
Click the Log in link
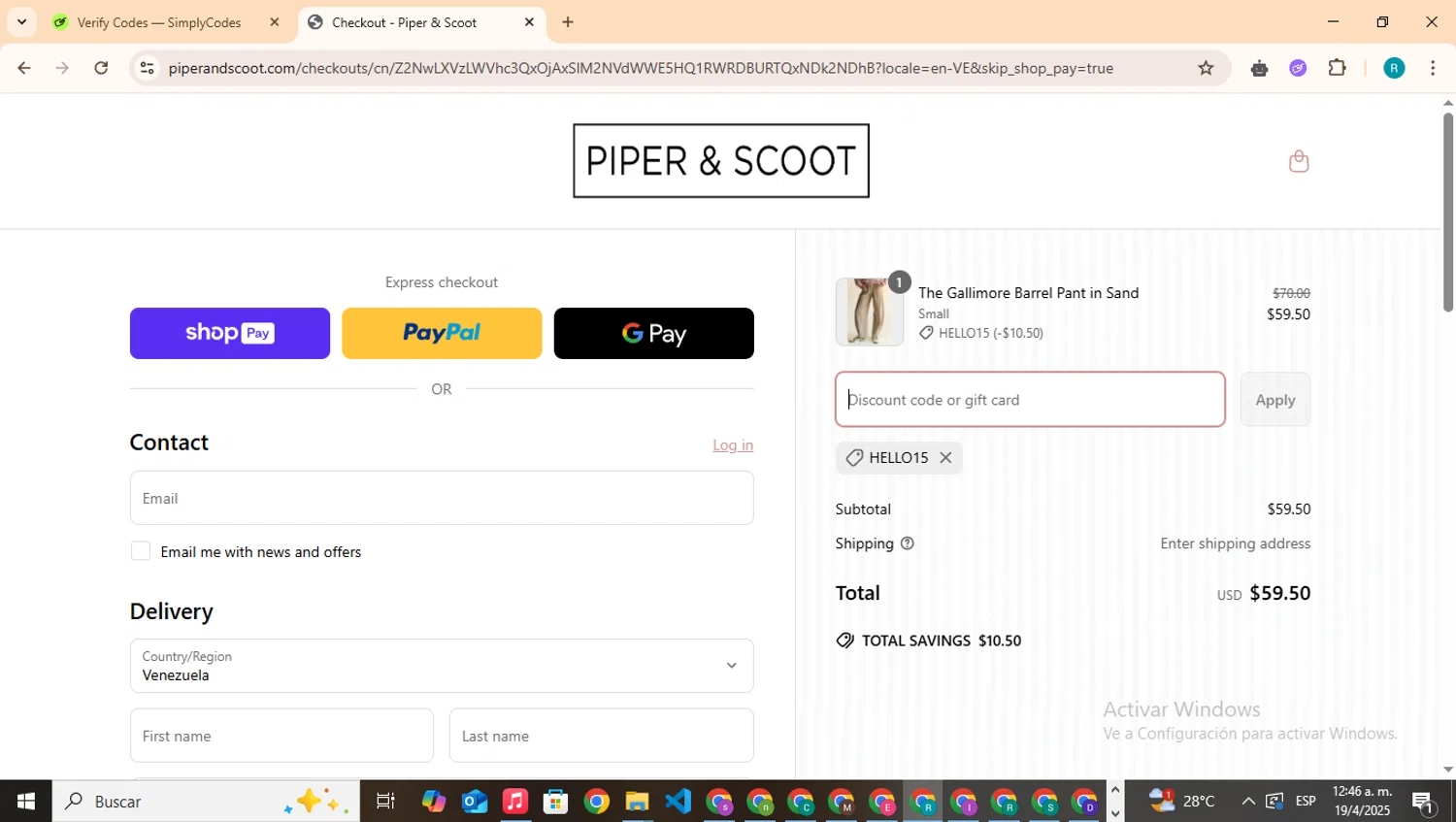(x=733, y=445)
